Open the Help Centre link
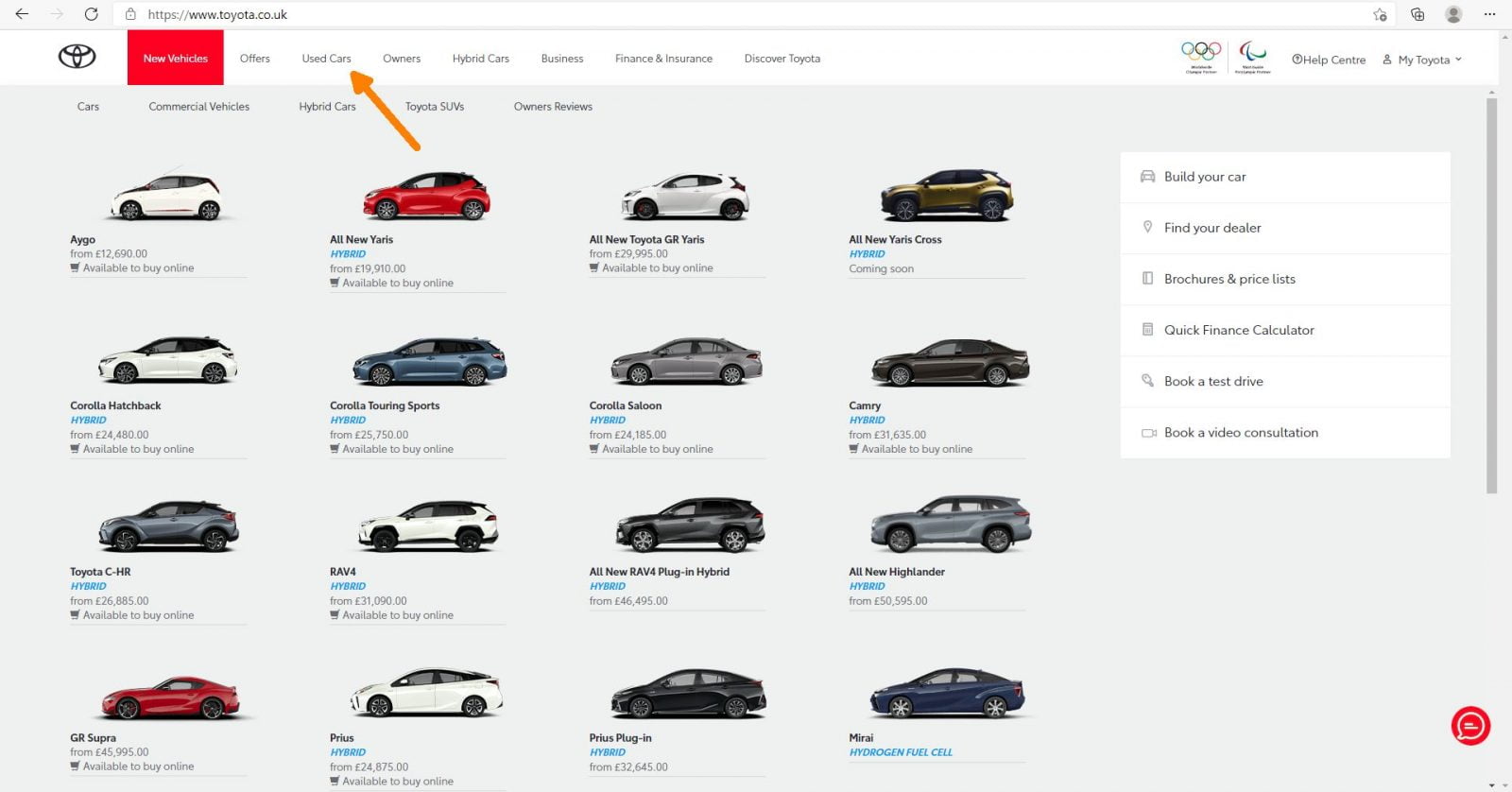 (1329, 59)
